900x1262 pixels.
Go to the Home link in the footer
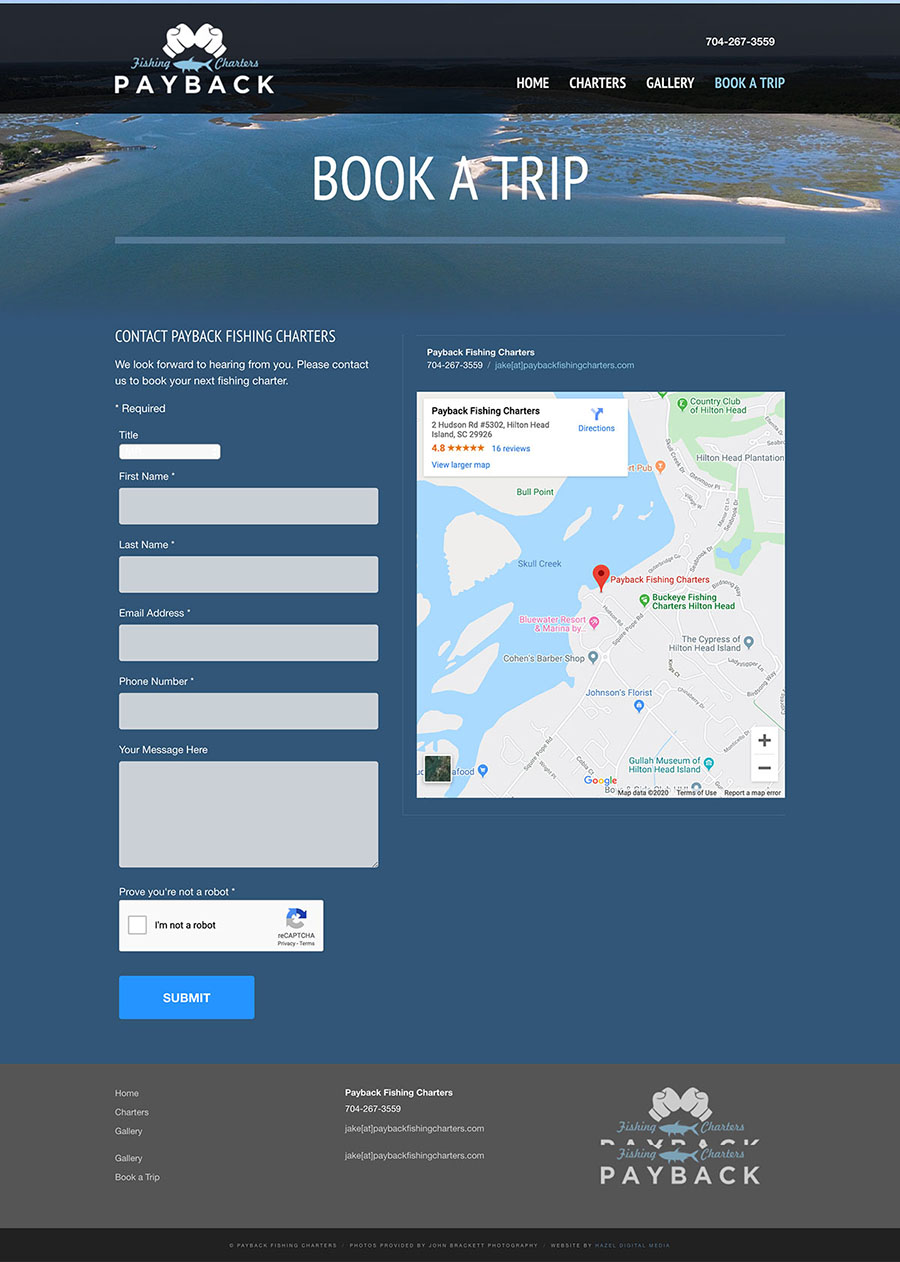coord(127,1093)
